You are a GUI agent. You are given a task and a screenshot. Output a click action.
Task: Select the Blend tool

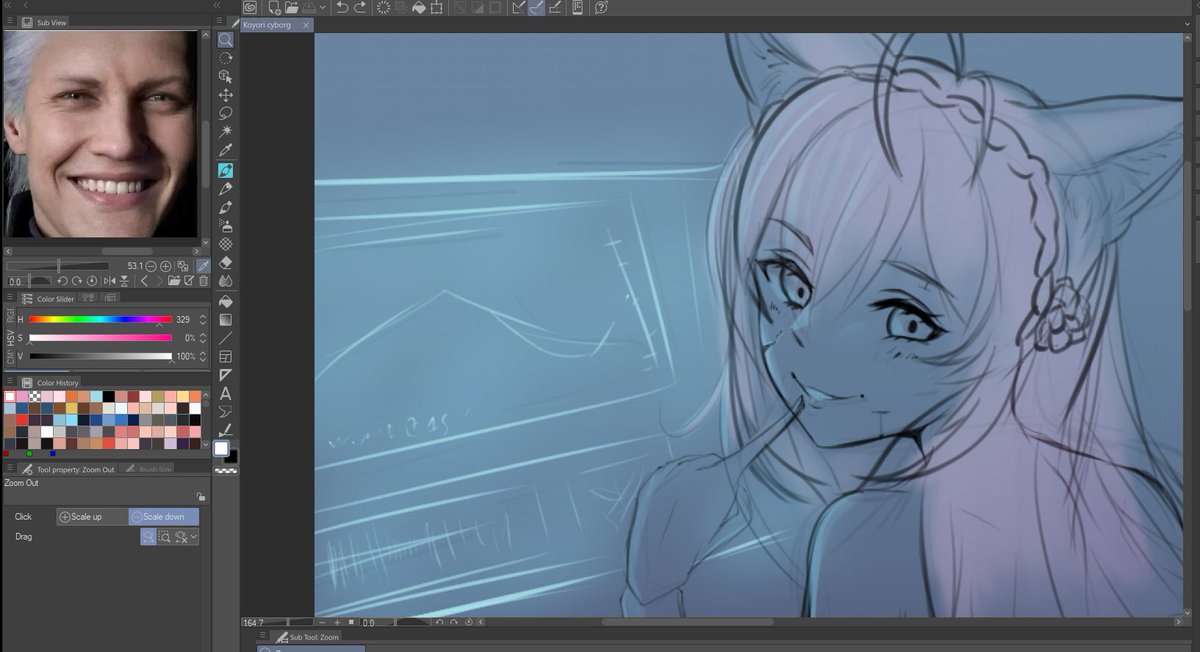tap(226, 281)
